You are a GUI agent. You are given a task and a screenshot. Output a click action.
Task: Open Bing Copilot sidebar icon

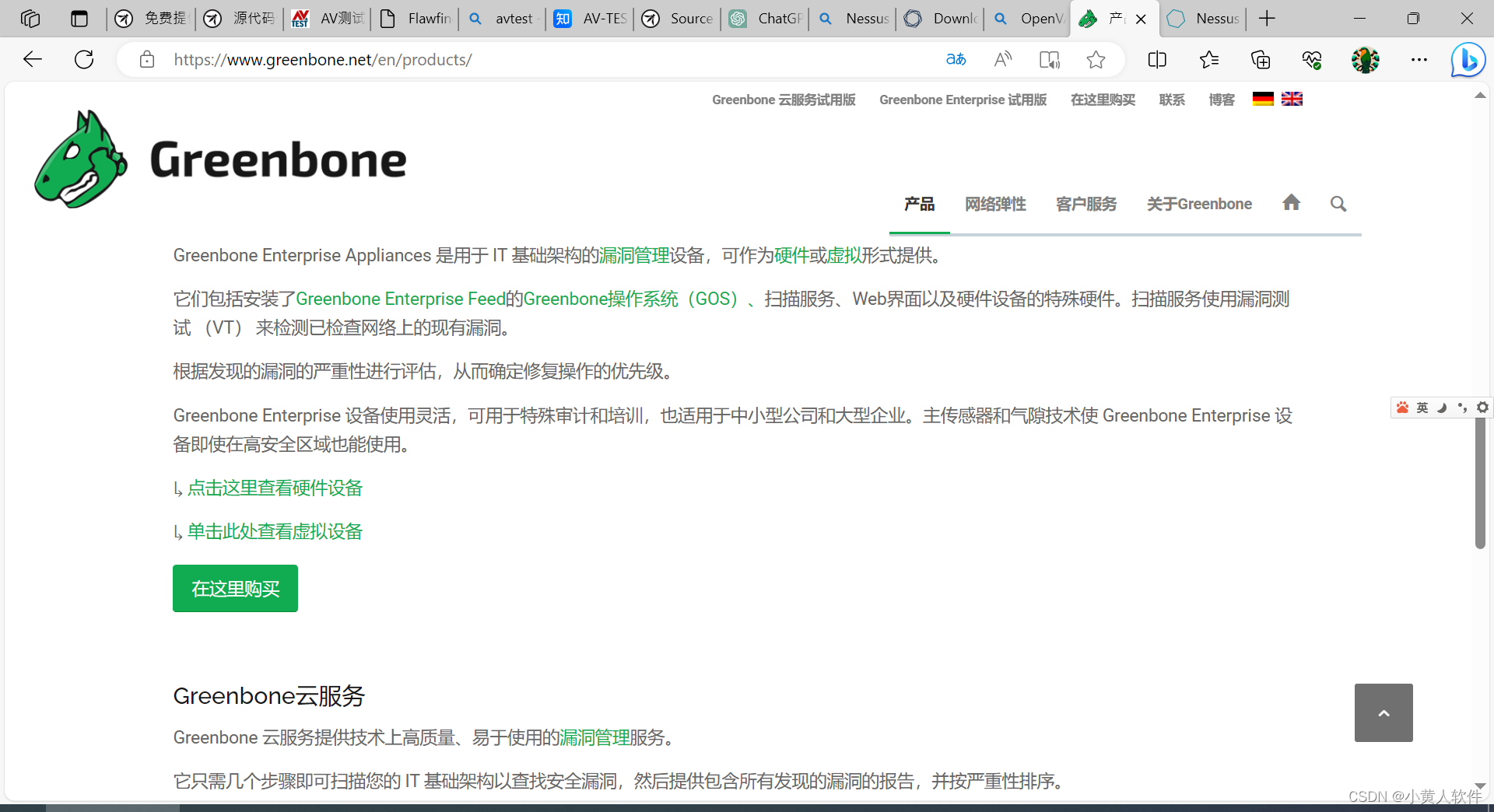pyautogui.click(x=1468, y=59)
